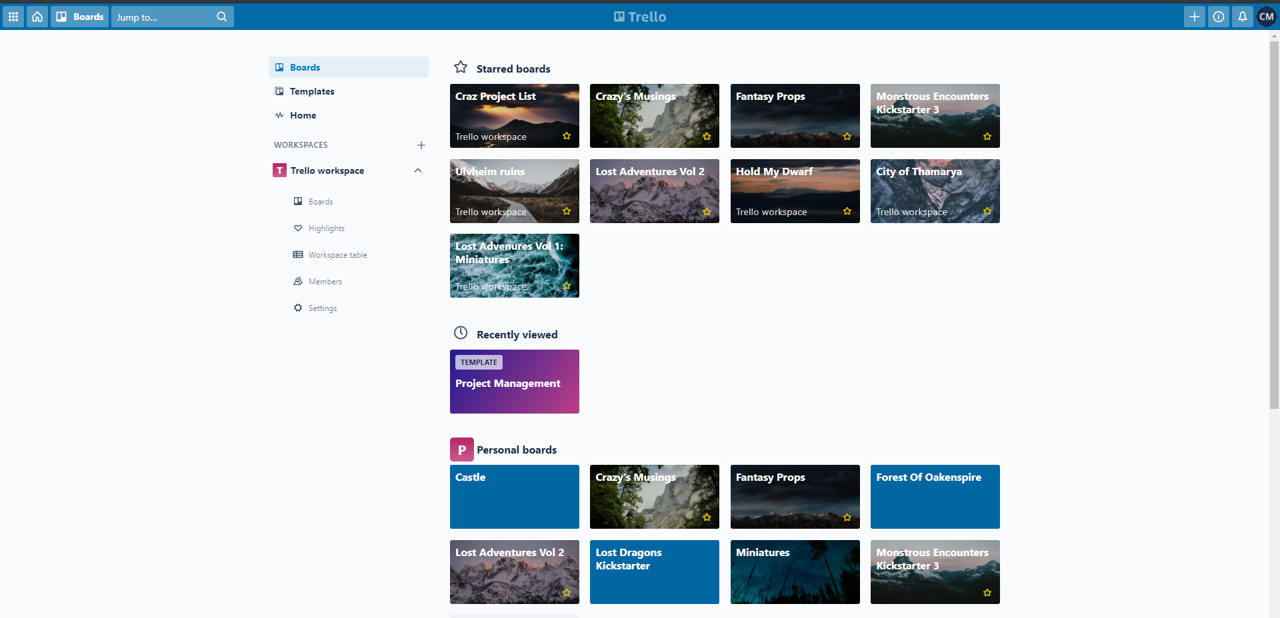
Task: Open Hold My Dwarf board tile
Action: (795, 191)
